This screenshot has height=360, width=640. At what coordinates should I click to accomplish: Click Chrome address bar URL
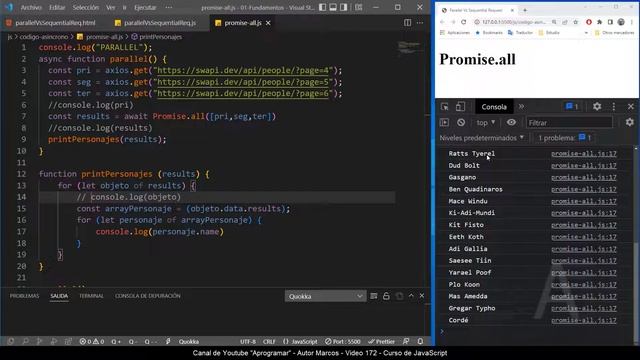point(513,22)
